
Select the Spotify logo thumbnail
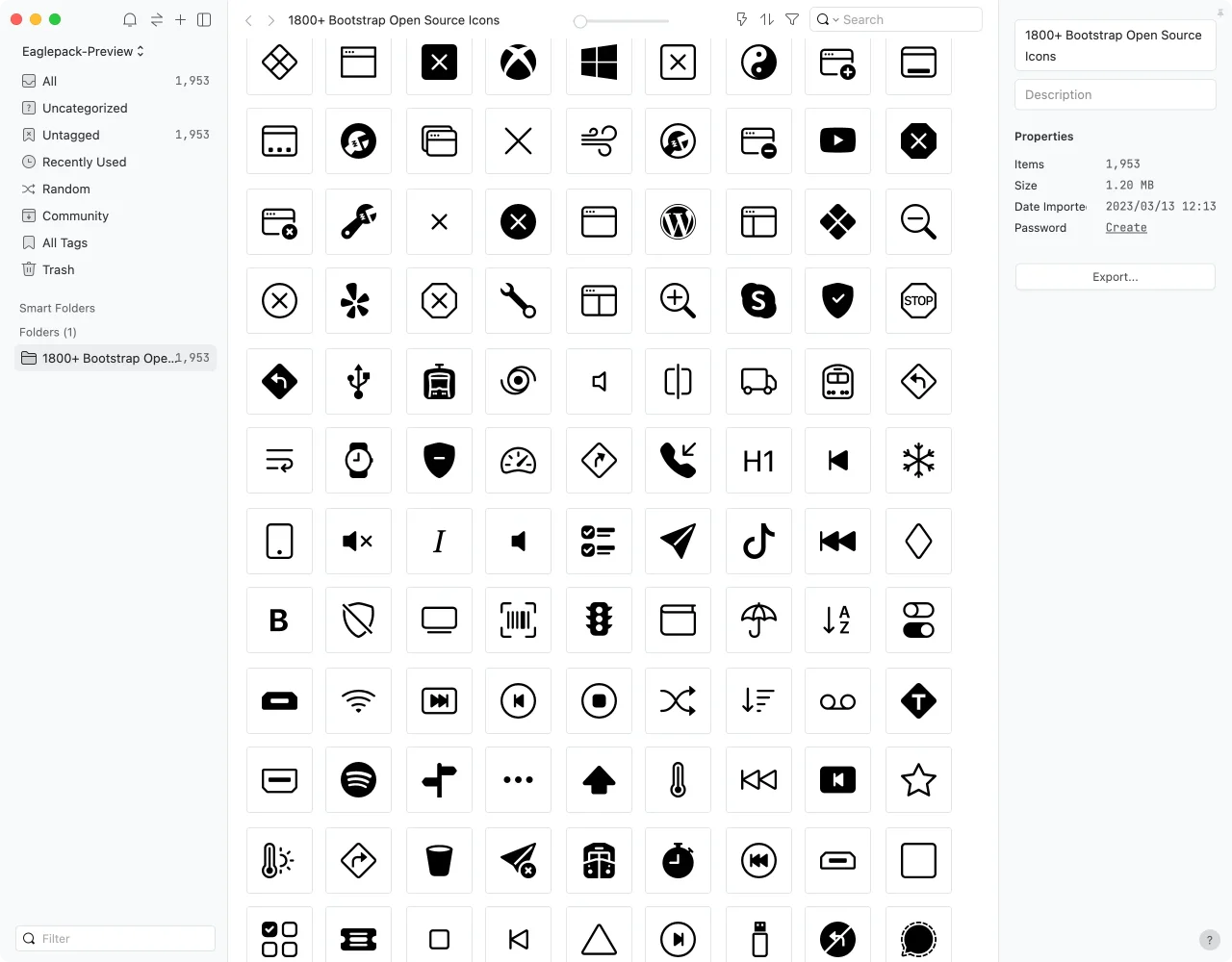(359, 780)
